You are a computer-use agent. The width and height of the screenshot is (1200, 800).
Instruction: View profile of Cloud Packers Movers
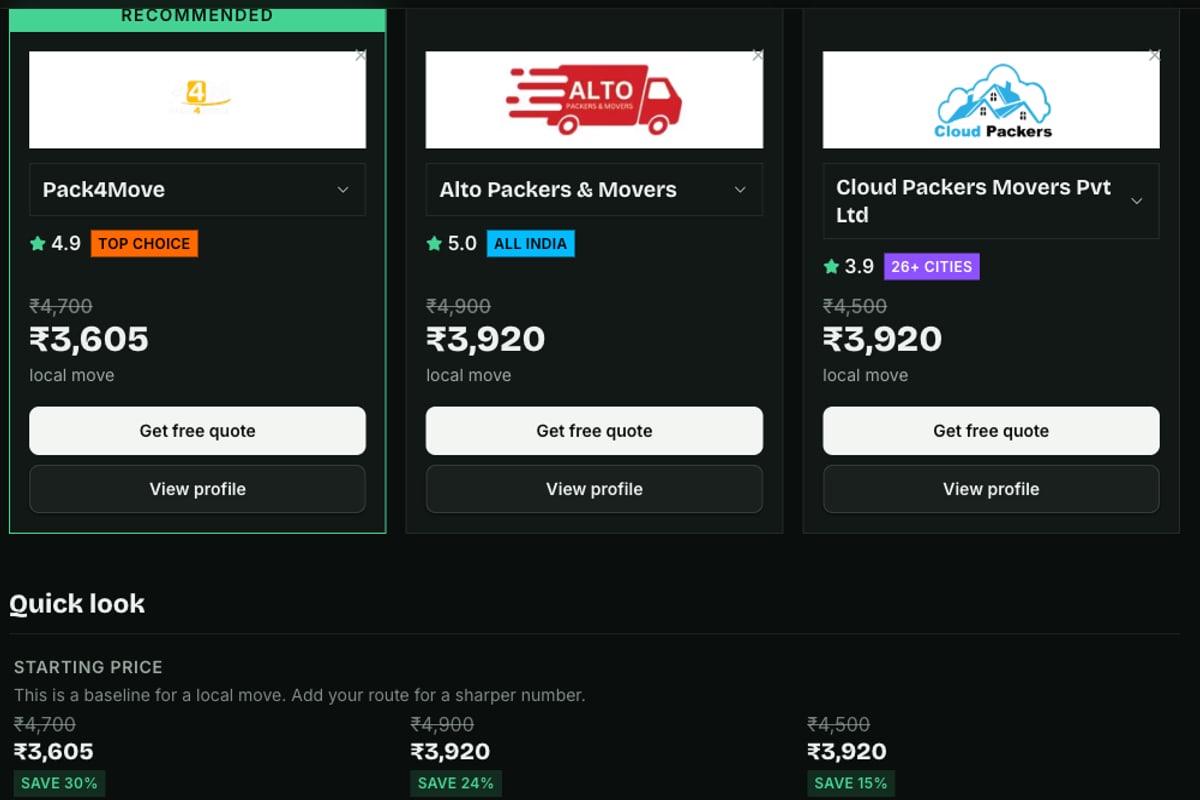click(991, 489)
